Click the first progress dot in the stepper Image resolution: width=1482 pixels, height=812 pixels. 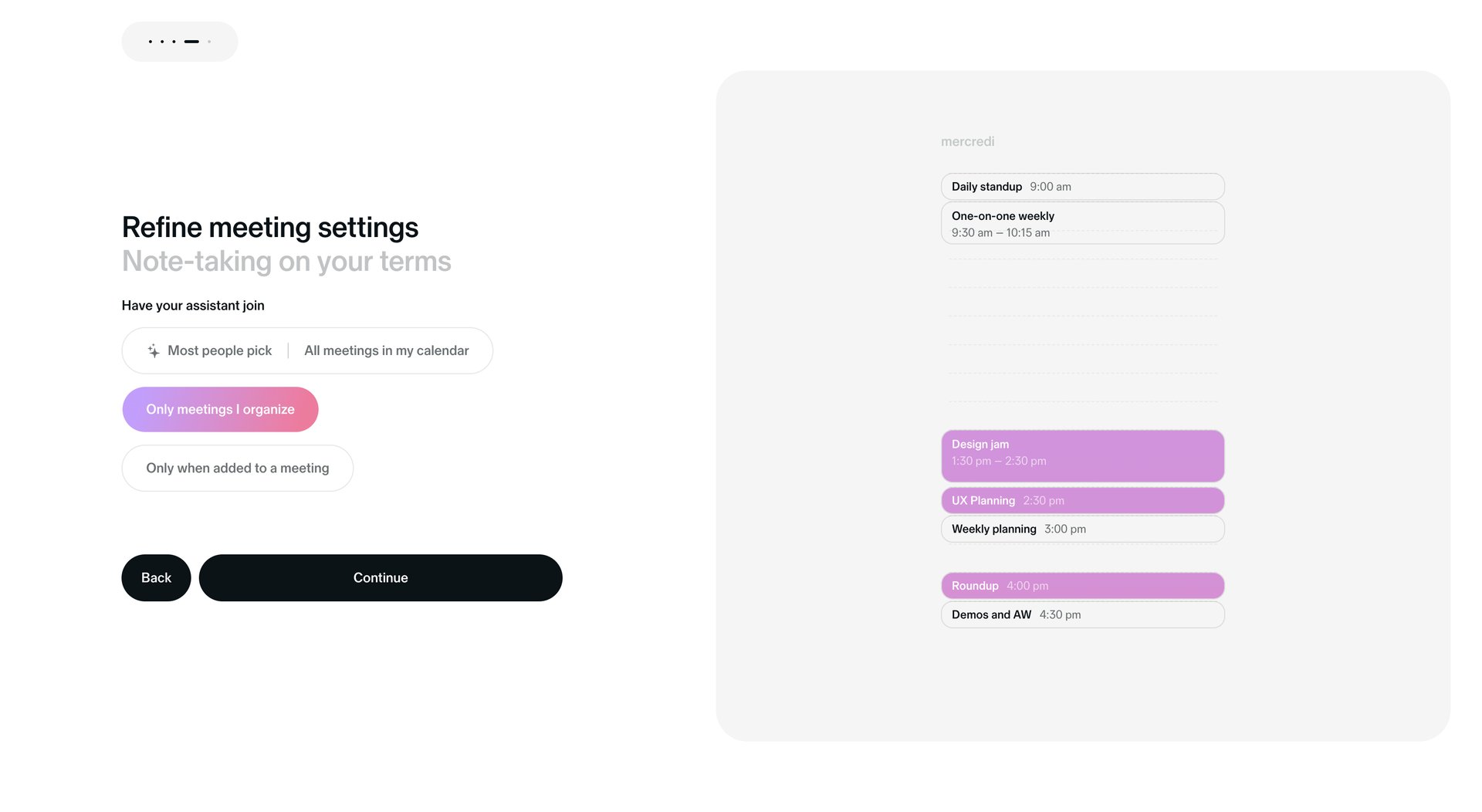151,42
